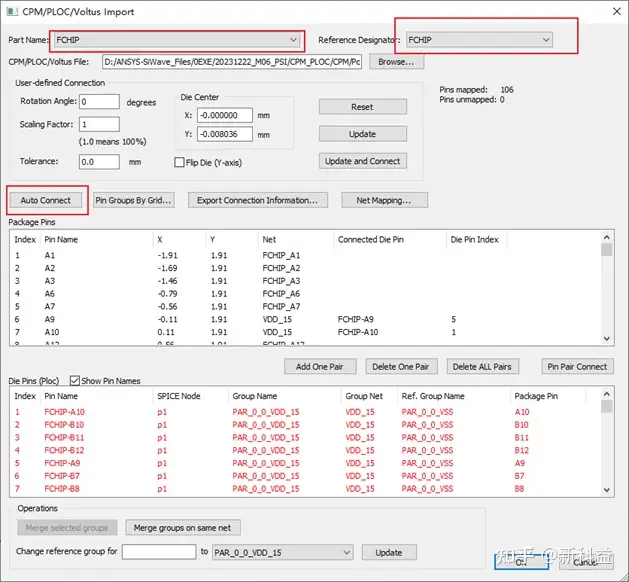629x582 pixels.
Task: Open Net Mapping settings
Action: pyautogui.click(x=384, y=200)
